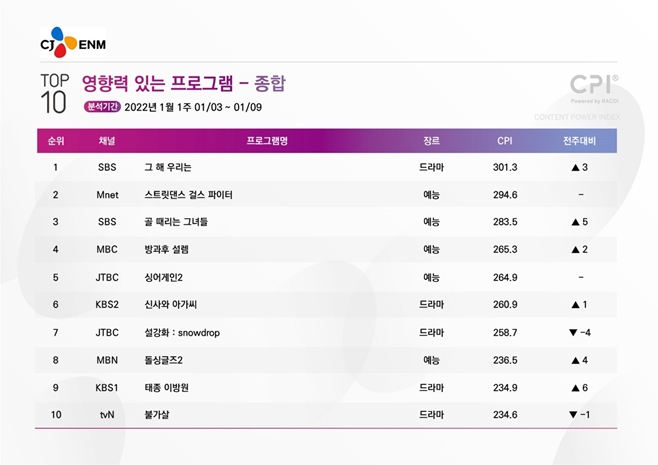Screen dimensions: 658x465
Task: Click the CJ ENM logo
Action: pos(72,43)
